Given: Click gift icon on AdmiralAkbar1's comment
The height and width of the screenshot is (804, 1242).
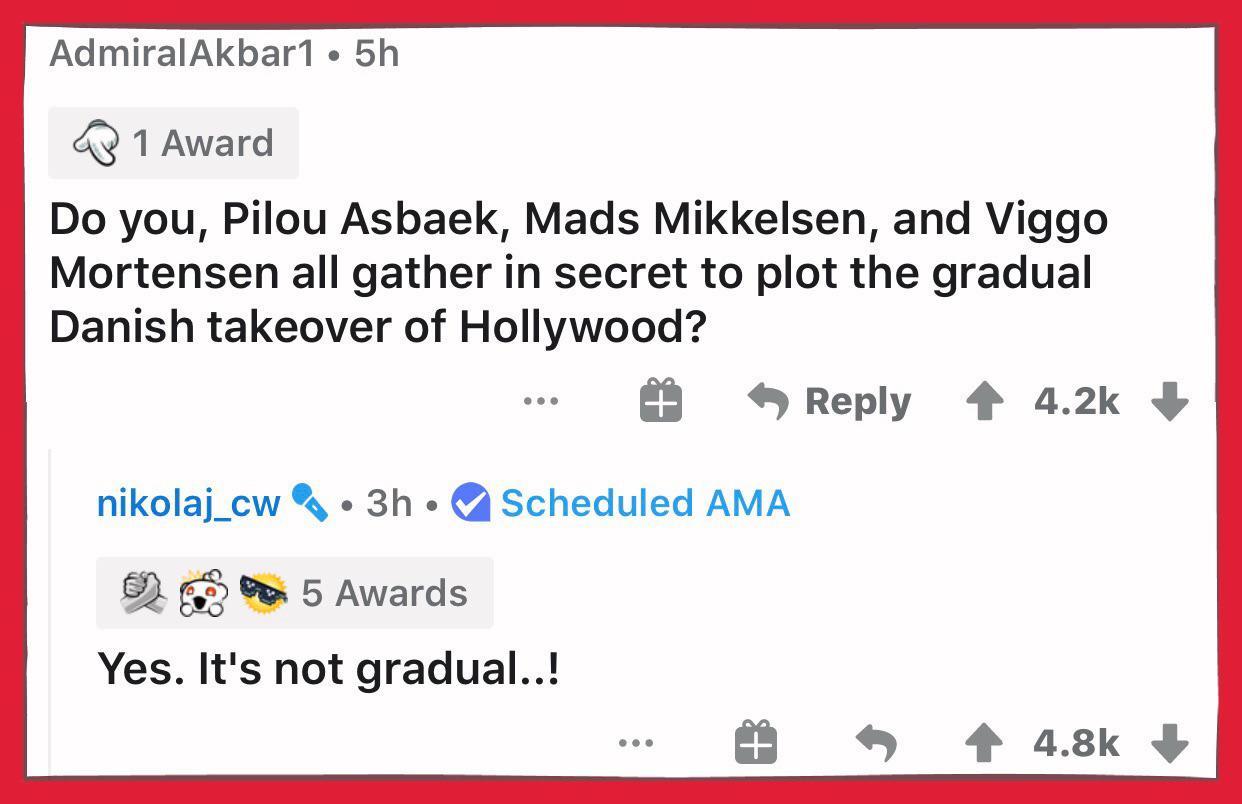Looking at the screenshot, I should (660, 401).
